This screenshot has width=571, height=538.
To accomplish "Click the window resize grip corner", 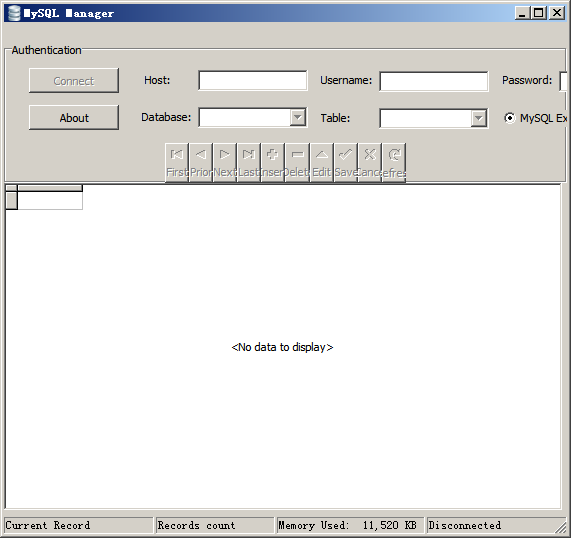I will (562, 529).
